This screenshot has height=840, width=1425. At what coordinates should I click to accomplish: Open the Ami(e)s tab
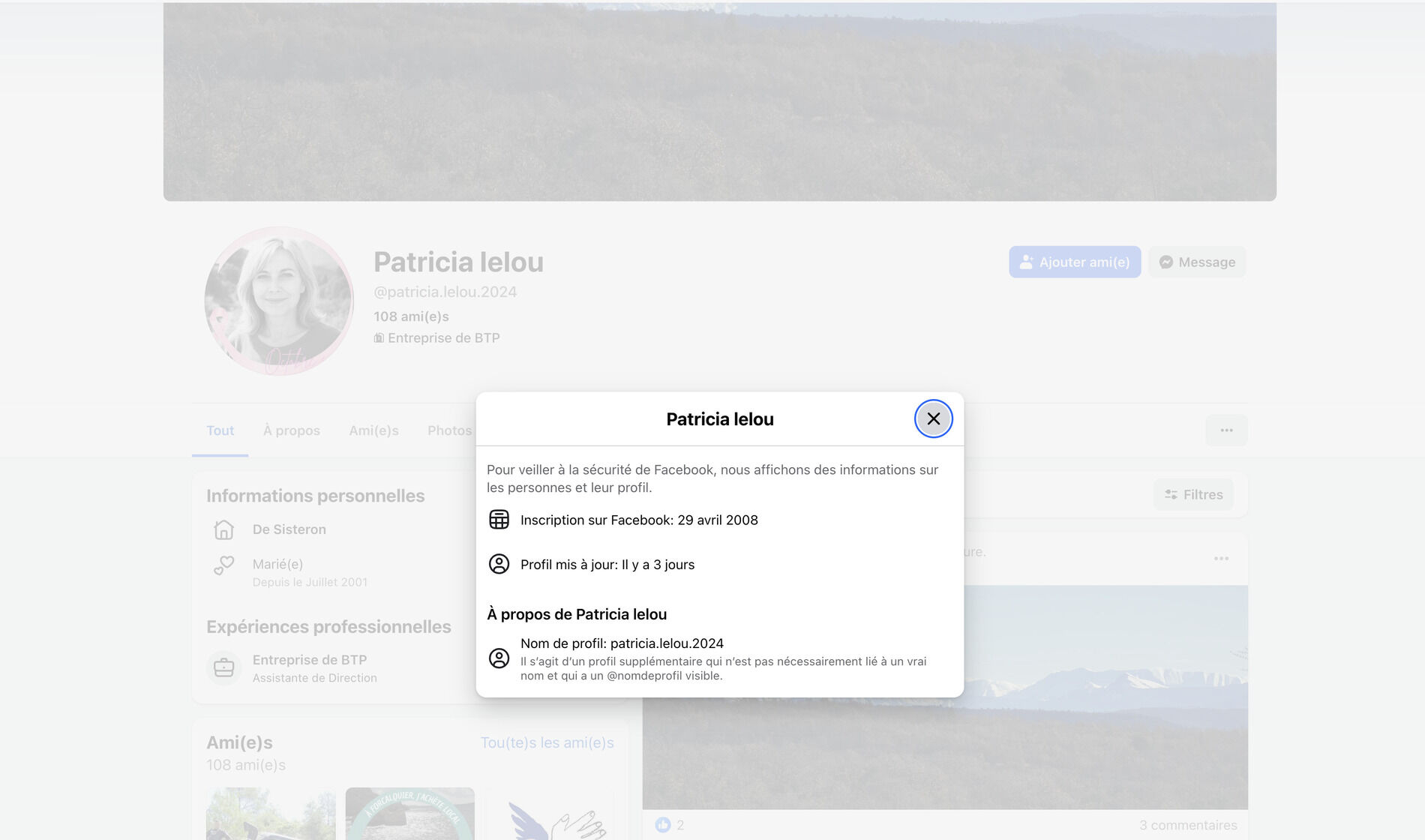[373, 430]
